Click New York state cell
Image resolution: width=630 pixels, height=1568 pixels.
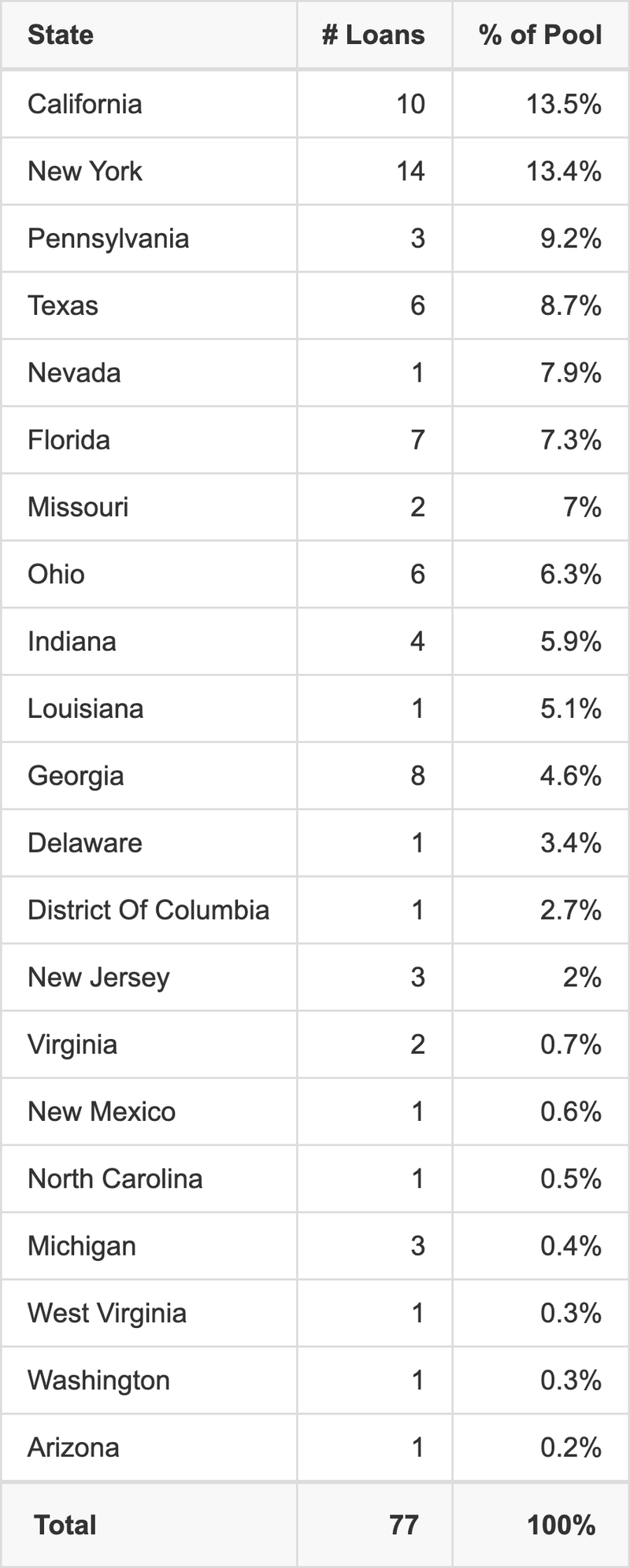click(x=85, y=171)
